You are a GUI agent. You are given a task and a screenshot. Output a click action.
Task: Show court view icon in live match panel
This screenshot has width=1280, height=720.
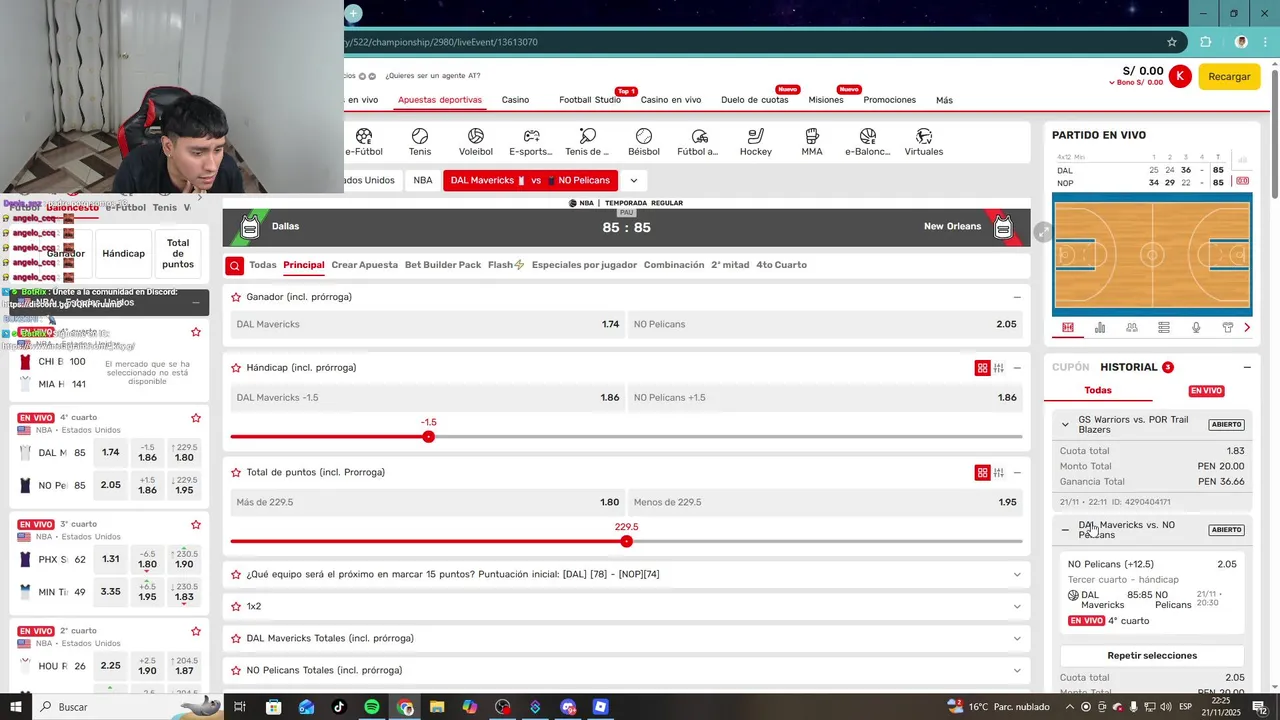click(x=1068, y=328)
